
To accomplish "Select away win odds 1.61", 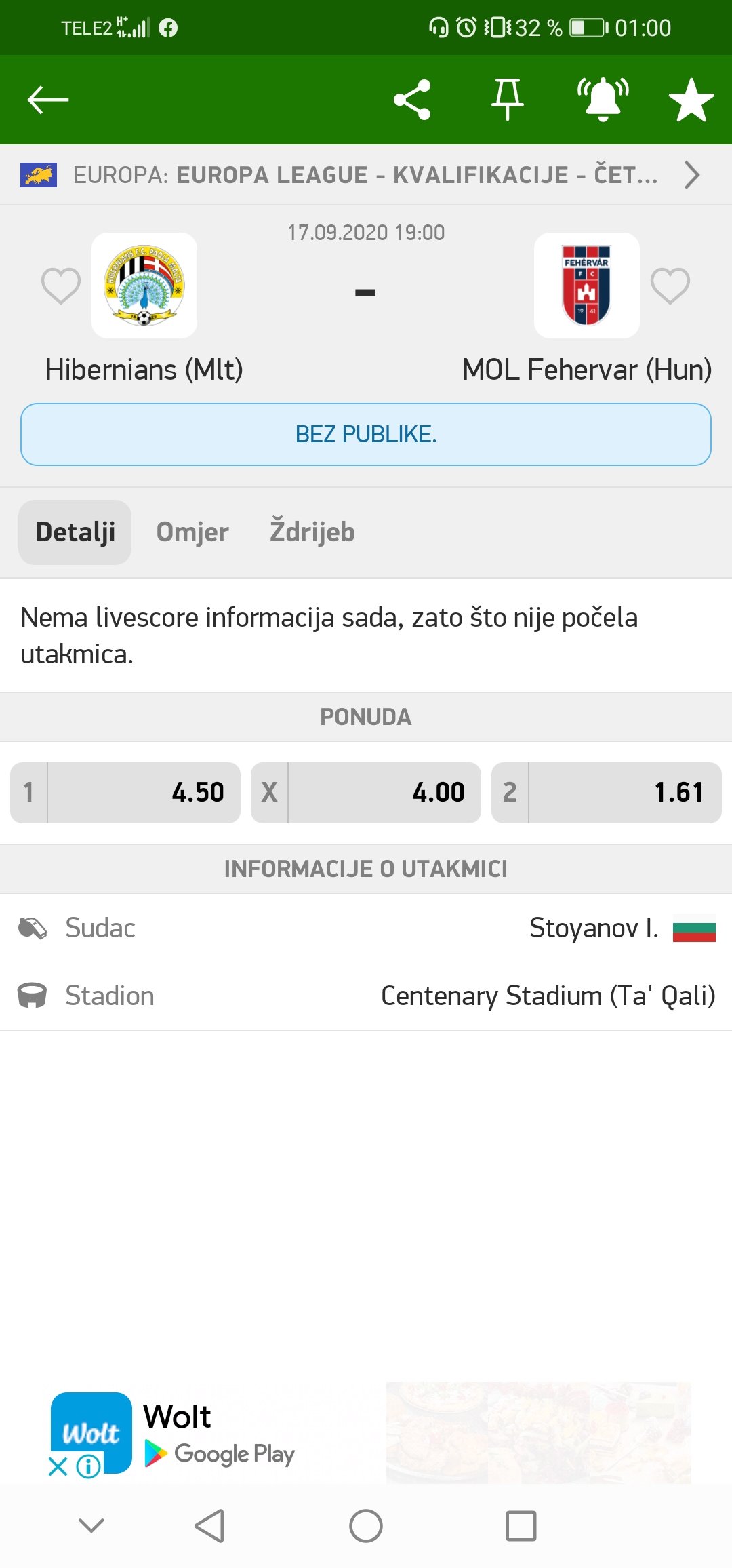I will [607, 793].
